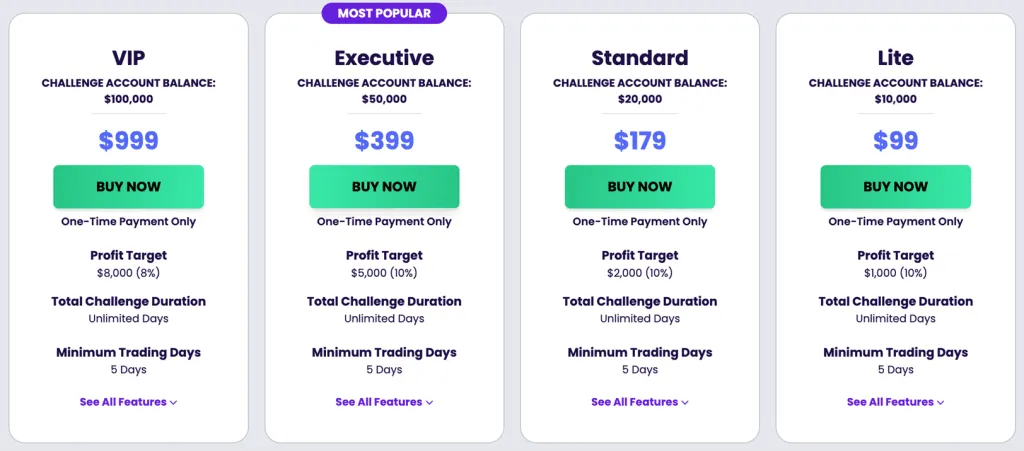Show See All Features for Lite
The width and height of the screenshot is (1024, 451).
pos(895,402)
